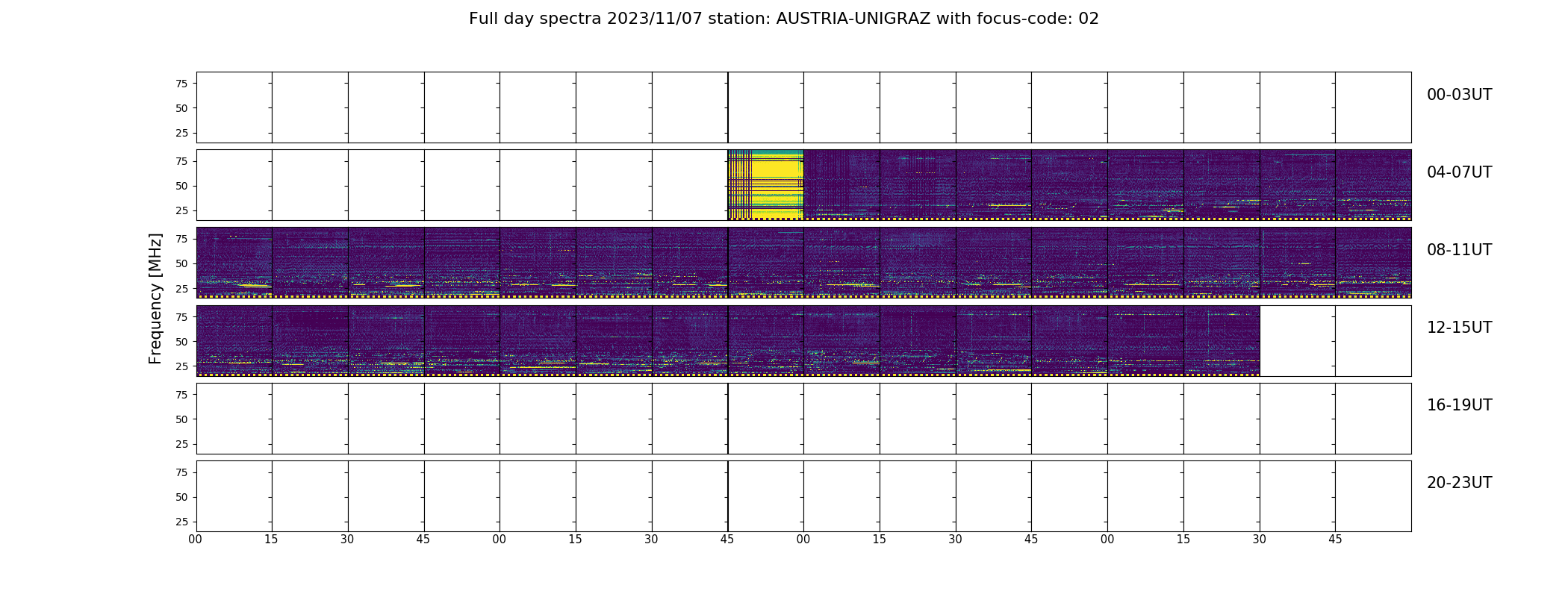Click the first spectrogram segment of 12-15UT row
This screenshot has width=1568, height=597.
pos(234,340)
